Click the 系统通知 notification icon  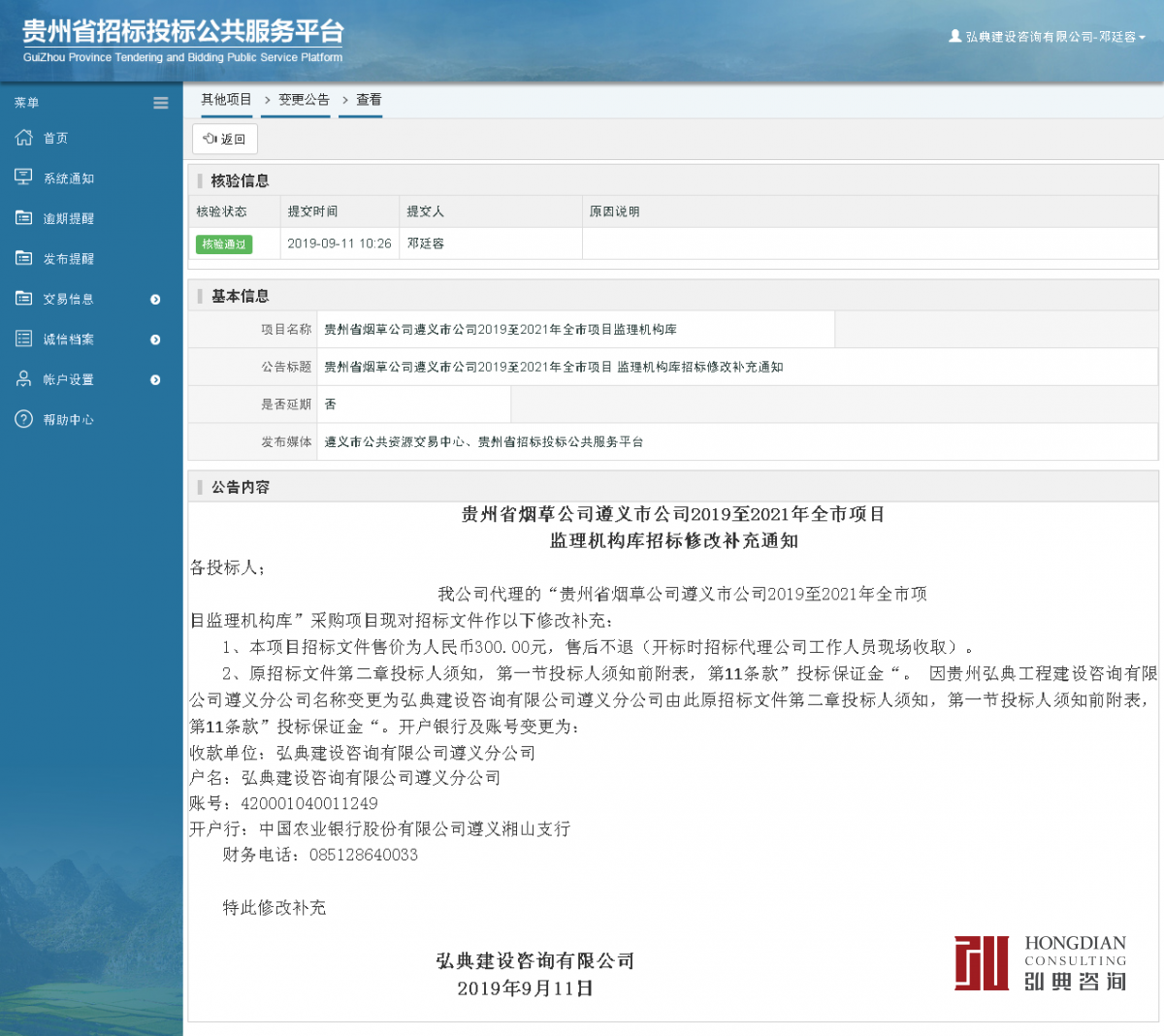pos(25,178)
